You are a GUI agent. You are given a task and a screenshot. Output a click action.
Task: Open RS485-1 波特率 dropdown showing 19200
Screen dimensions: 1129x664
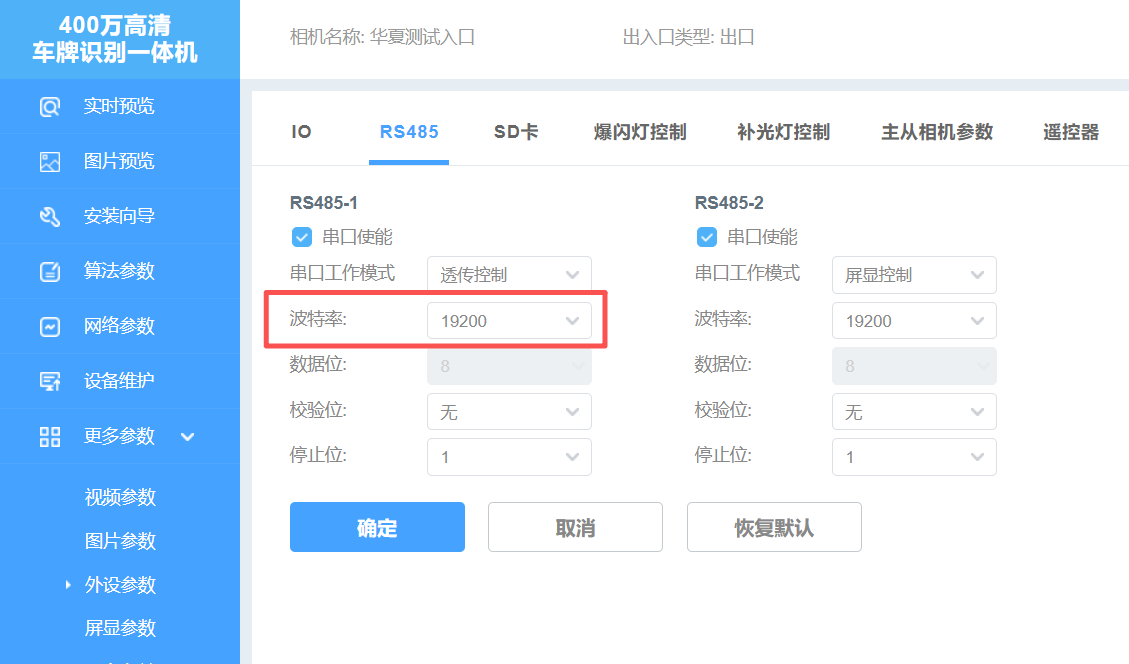click(x=509, y=321)
